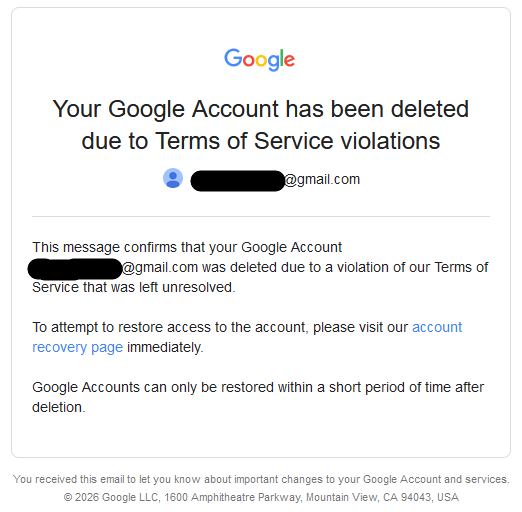
Task: Click the horizontal divider below the email address
Action: click(261, 216)
